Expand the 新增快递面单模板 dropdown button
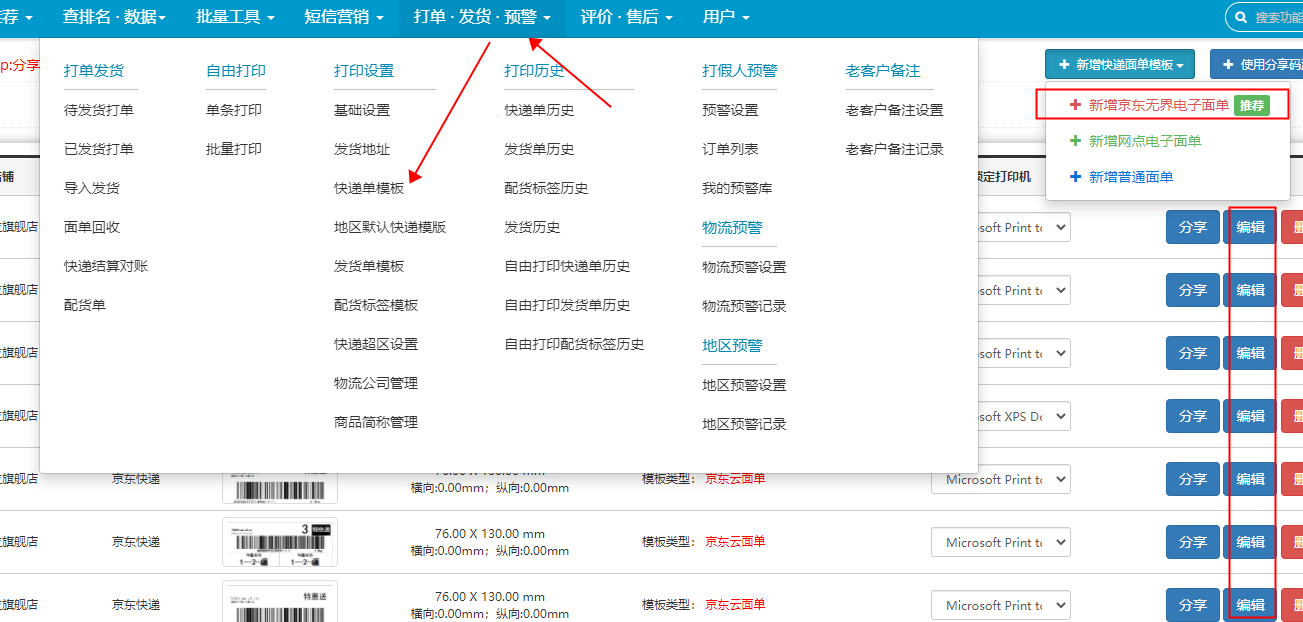 pos(1119,65)
